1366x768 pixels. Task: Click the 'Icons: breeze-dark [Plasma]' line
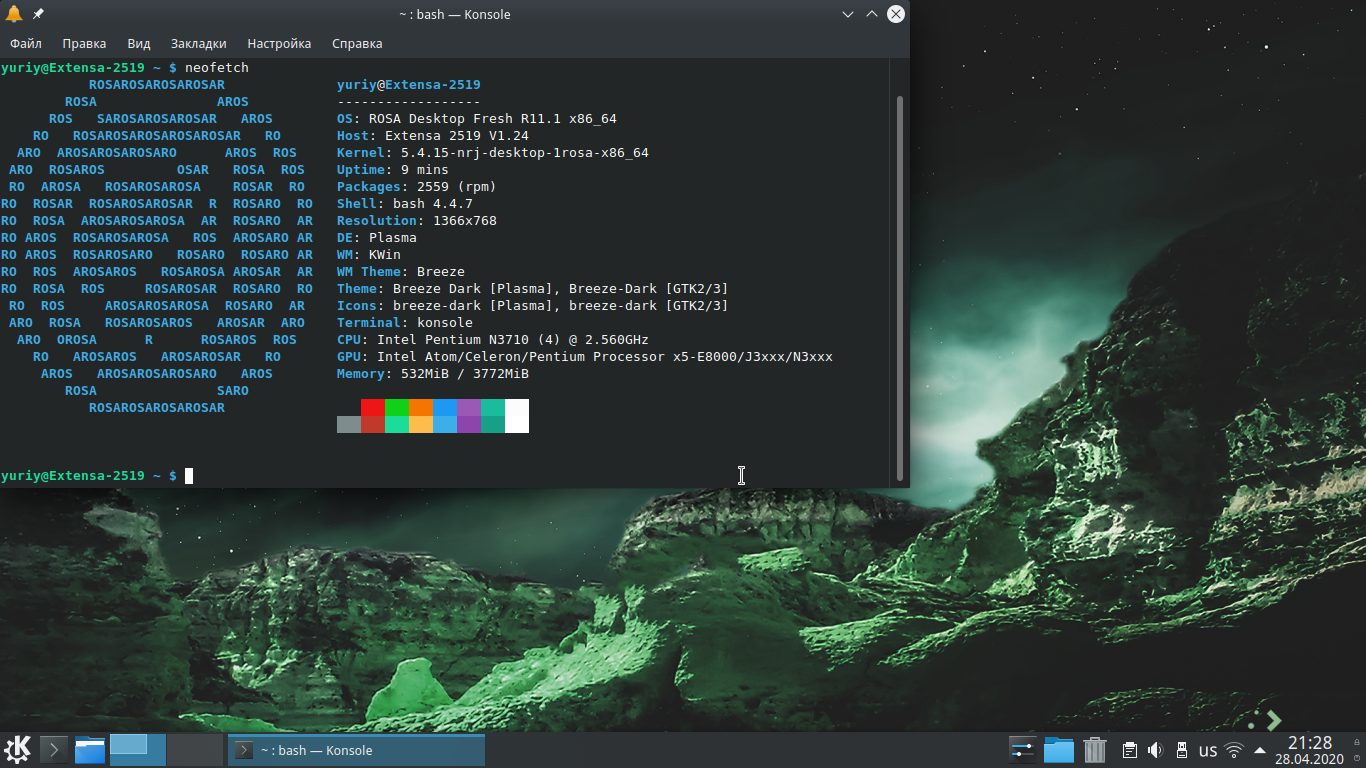click(533, 306)
